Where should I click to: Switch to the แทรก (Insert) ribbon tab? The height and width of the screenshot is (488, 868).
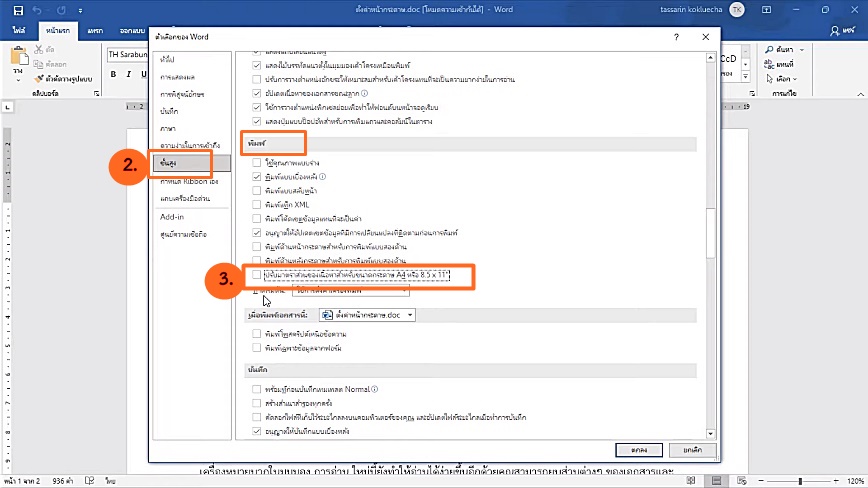[x=95, y=30]
